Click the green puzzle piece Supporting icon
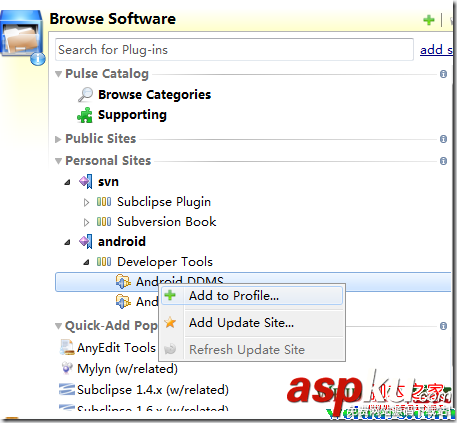 (85, 115)
